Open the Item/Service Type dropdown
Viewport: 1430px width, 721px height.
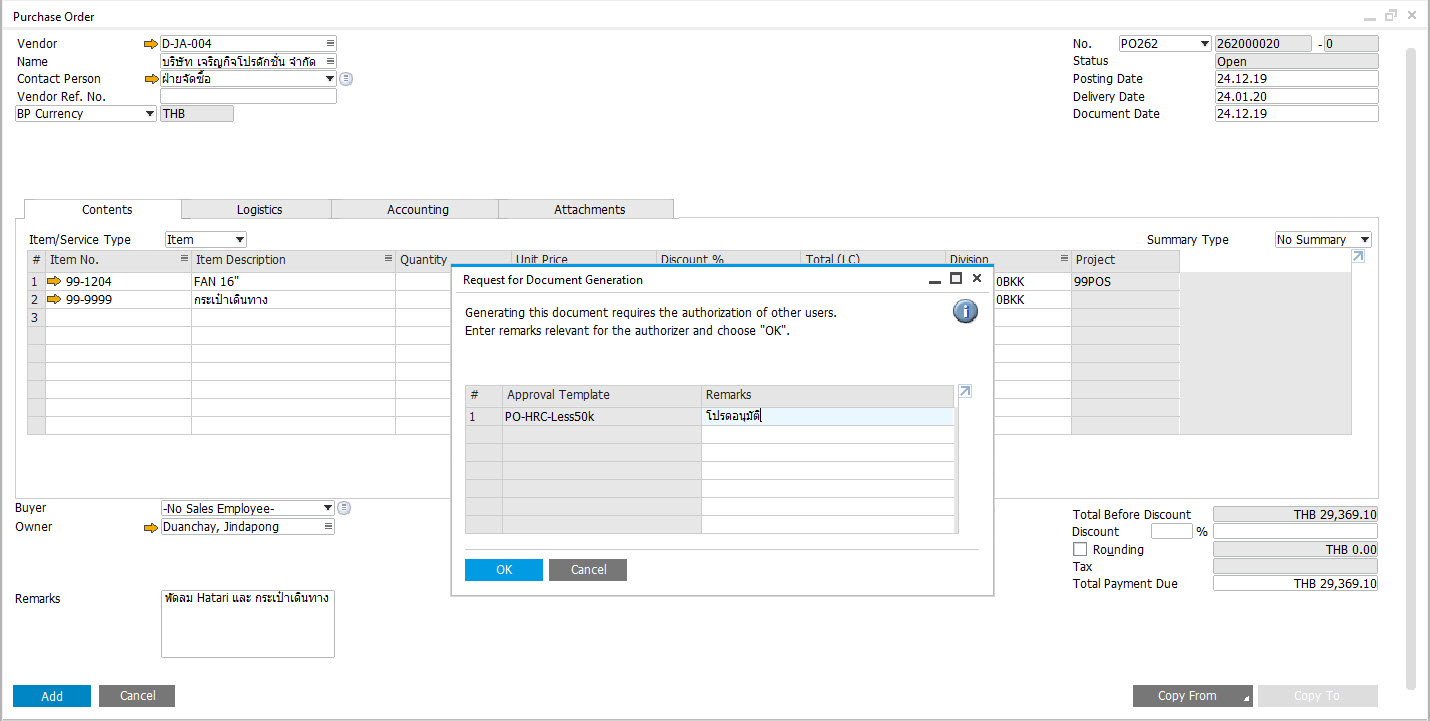point(239,240)
